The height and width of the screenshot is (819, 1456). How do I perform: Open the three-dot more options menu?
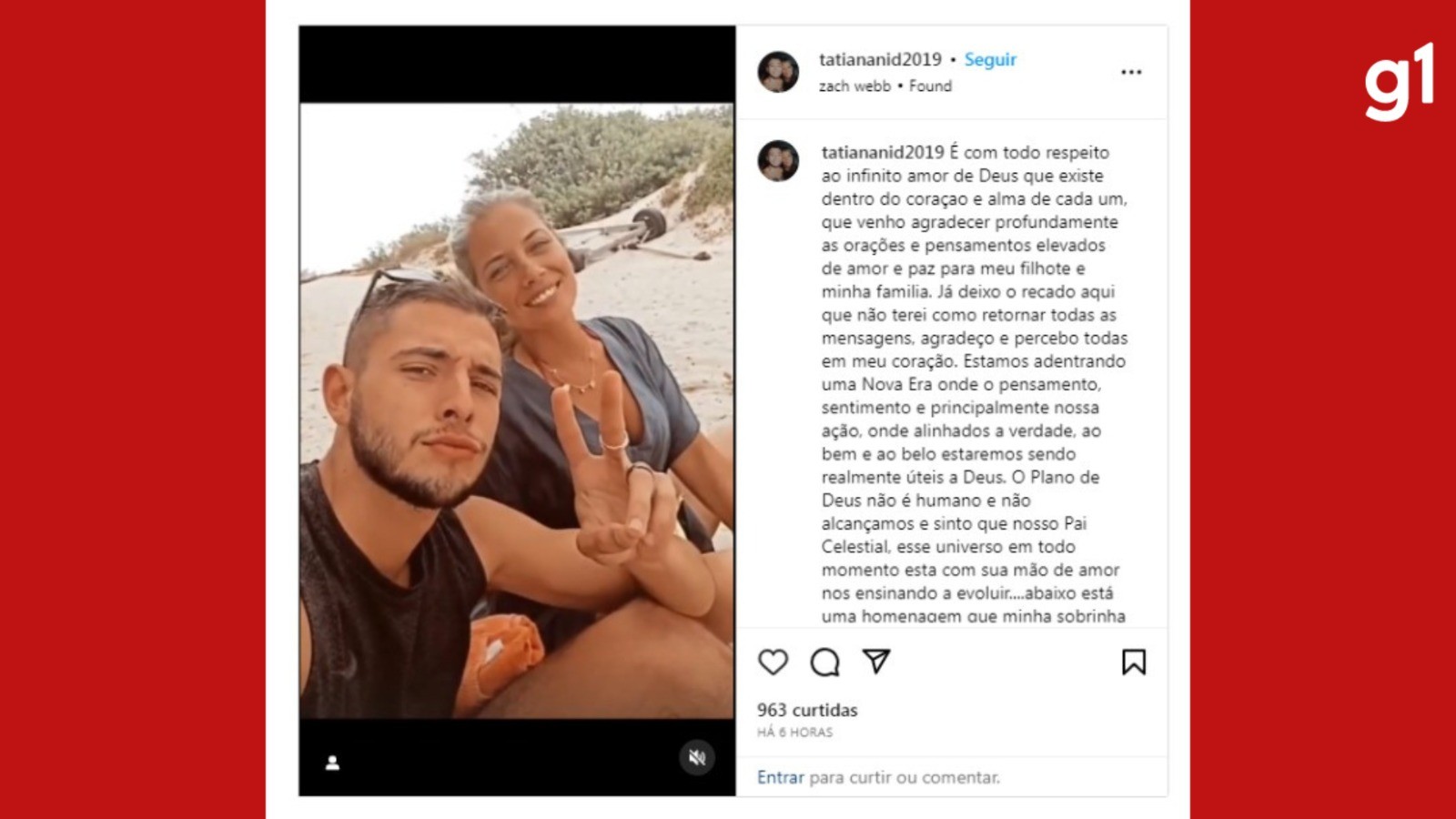[1131, 72]
